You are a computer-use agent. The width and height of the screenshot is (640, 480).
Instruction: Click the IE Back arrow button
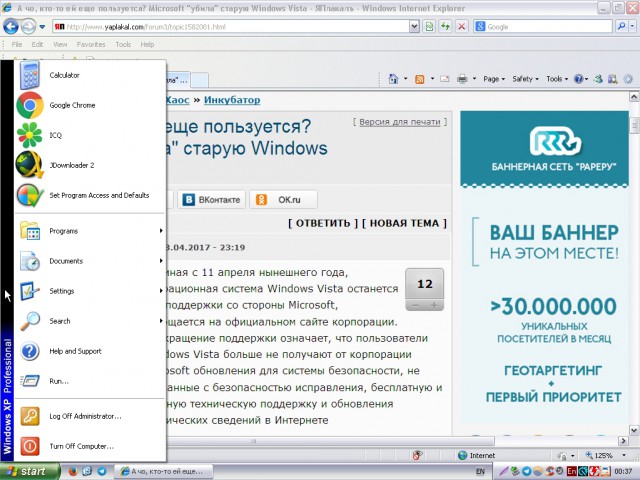coord(11,27)
